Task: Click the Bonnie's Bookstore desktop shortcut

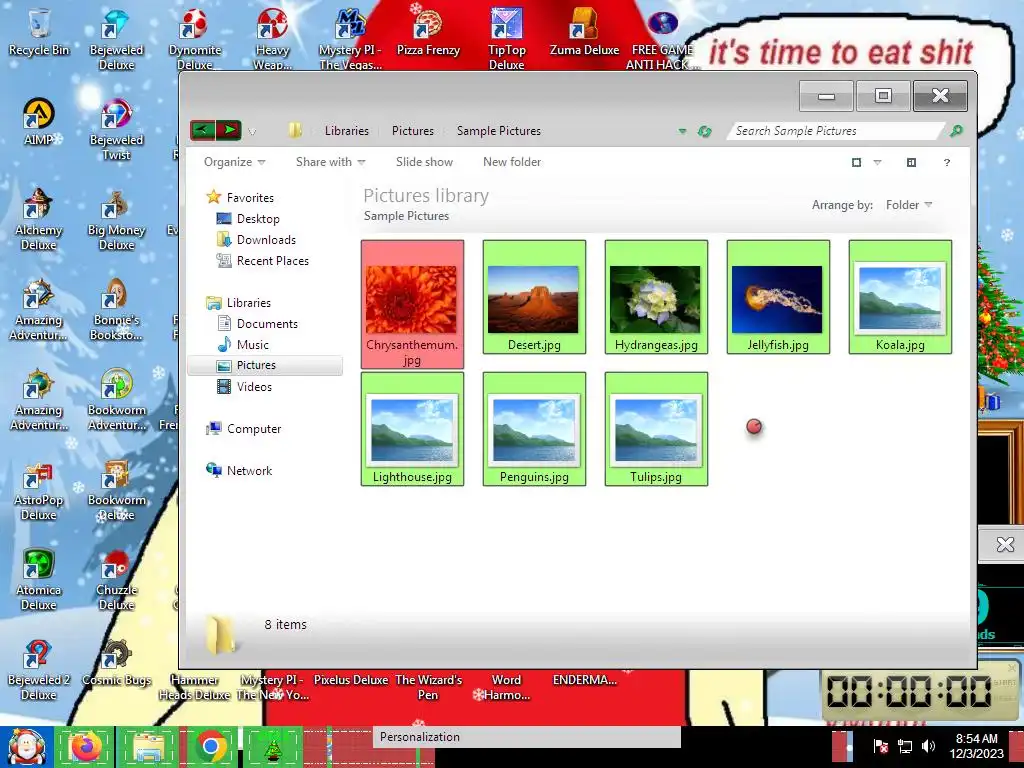Action: 116,310
